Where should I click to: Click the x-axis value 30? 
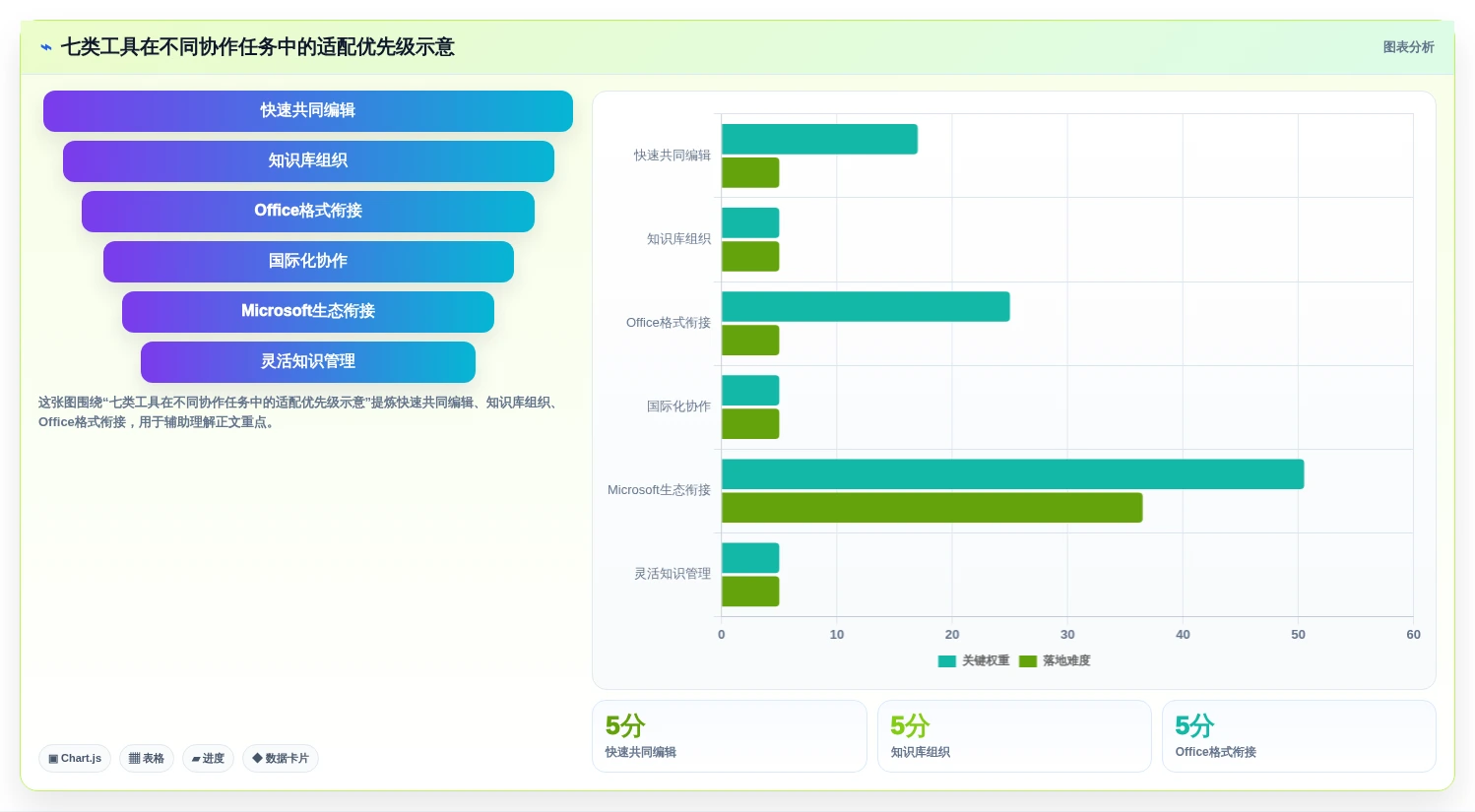(1067, 635)
